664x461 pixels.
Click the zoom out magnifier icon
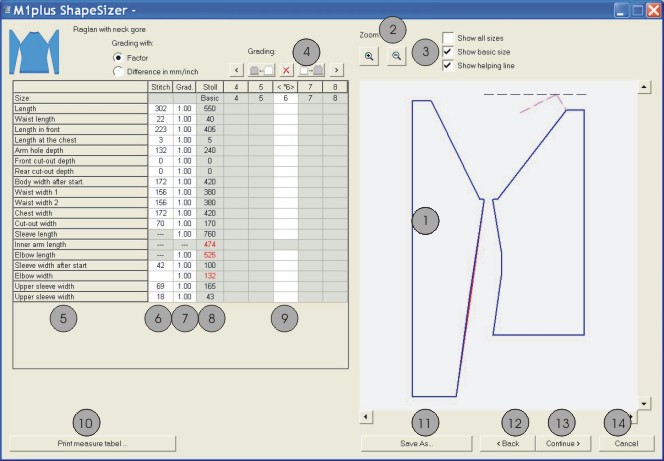397,57
